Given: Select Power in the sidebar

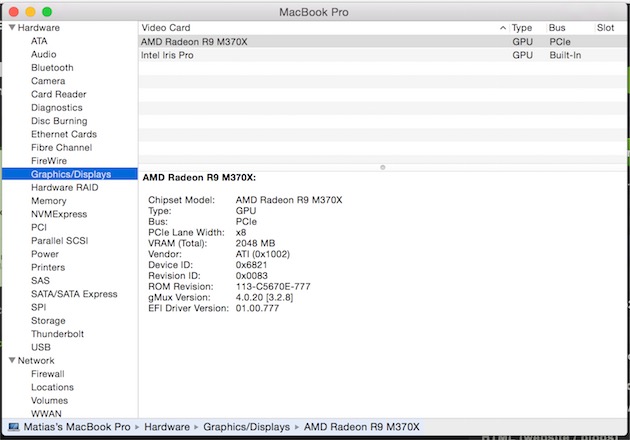Looking at the screenshot, I should point(45,254).
